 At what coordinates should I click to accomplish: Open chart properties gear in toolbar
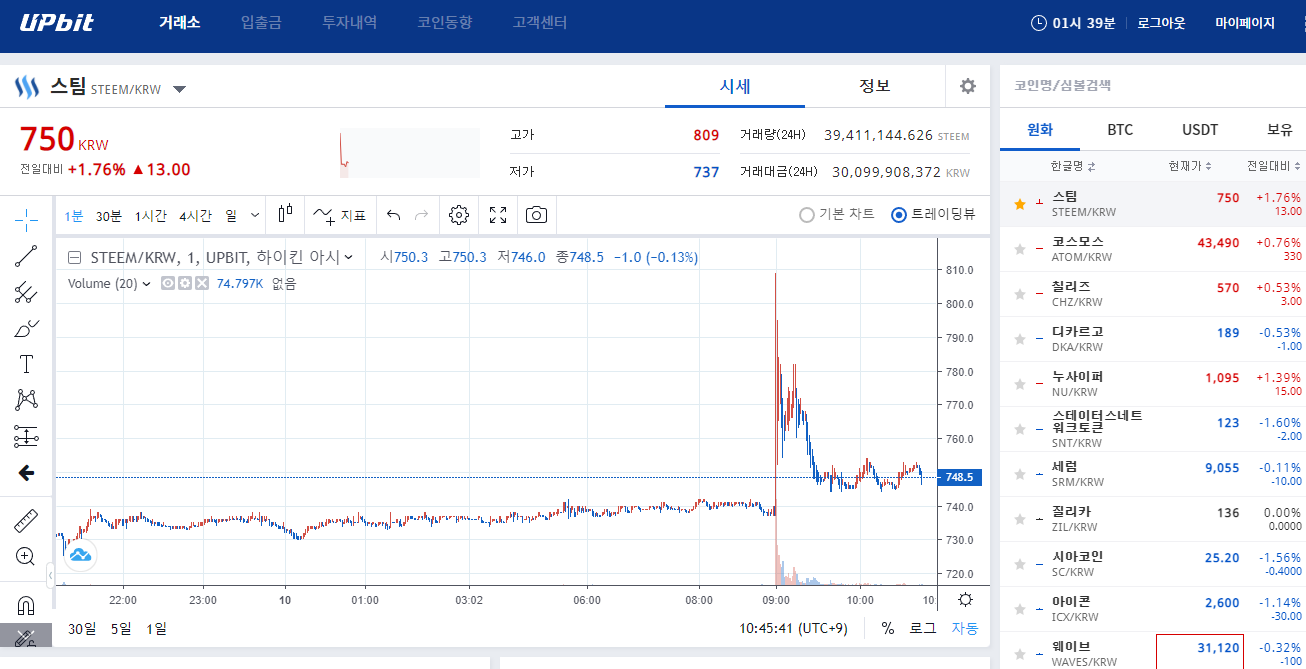(x=459, y=215)
